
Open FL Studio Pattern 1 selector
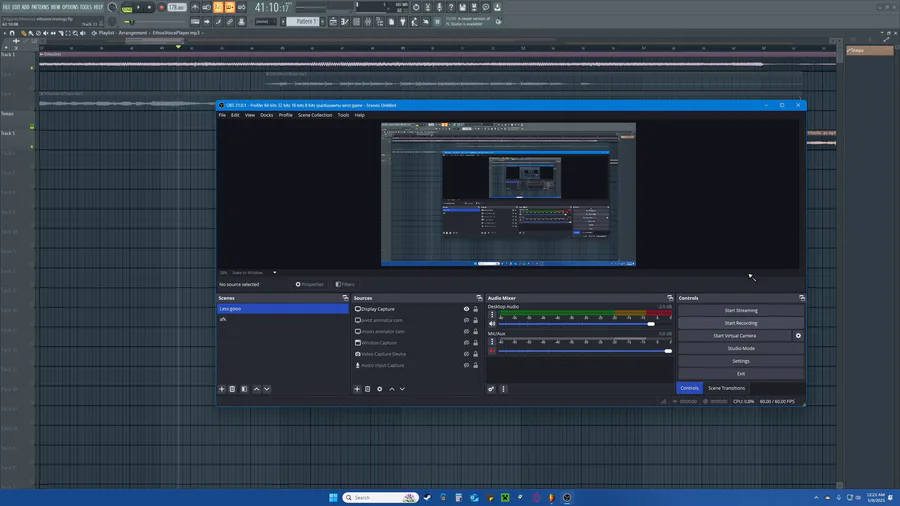(303, 21)
